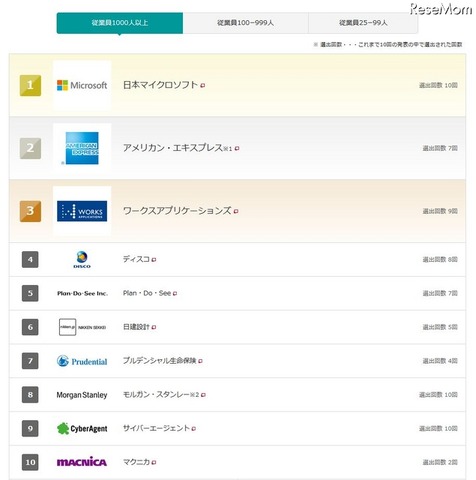
Task: Click external-link icon after ワークスアプリケーションズ
Action: pyautogui.click(x=236, y=211)
